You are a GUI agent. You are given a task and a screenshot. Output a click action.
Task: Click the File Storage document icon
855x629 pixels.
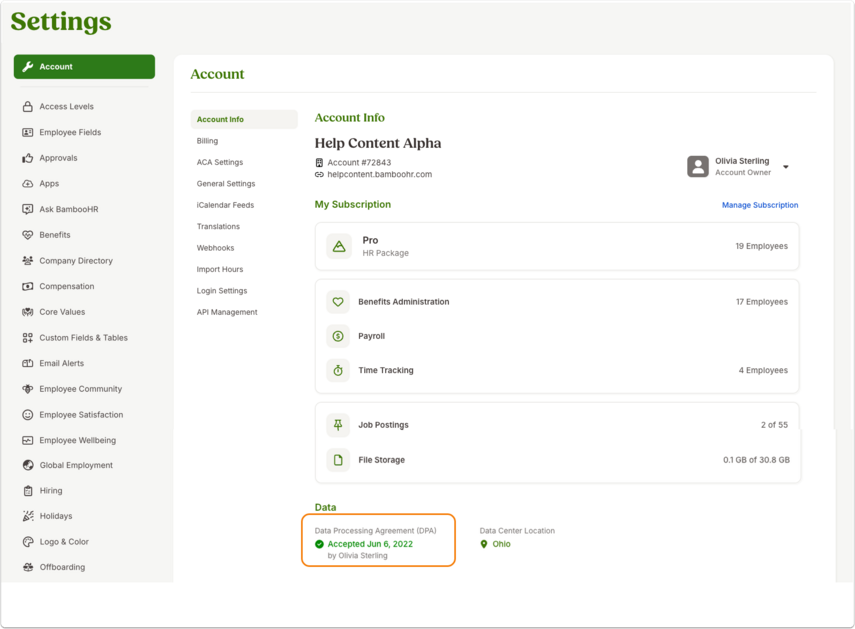(338, 460)
